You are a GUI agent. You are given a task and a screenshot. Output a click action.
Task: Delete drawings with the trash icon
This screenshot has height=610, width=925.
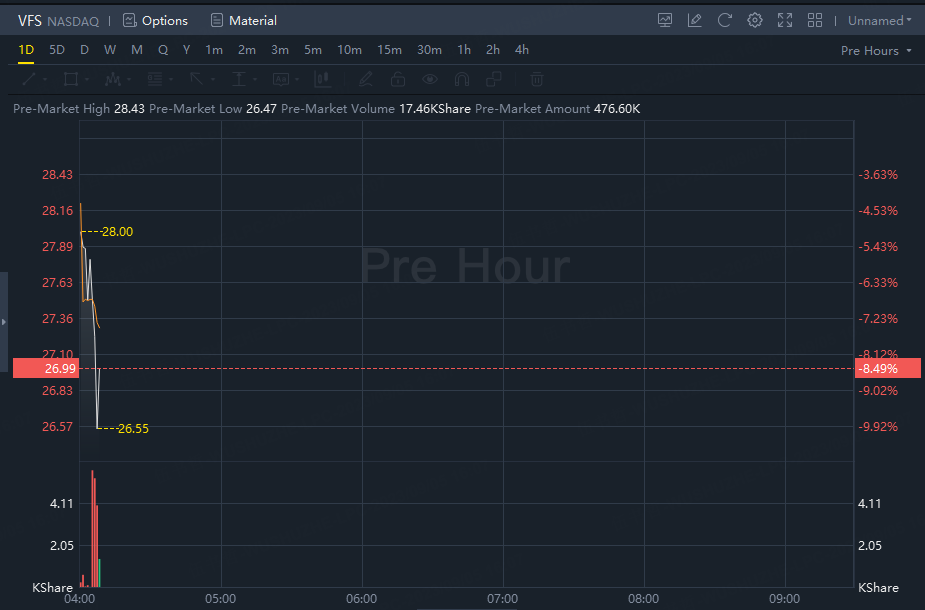click(x=537, y=79)
